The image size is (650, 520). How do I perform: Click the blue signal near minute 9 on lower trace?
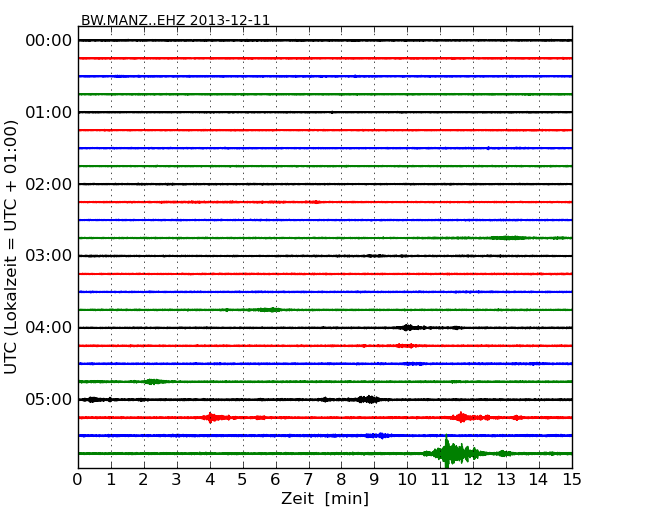pyautogui.click(x=378, y=435)
